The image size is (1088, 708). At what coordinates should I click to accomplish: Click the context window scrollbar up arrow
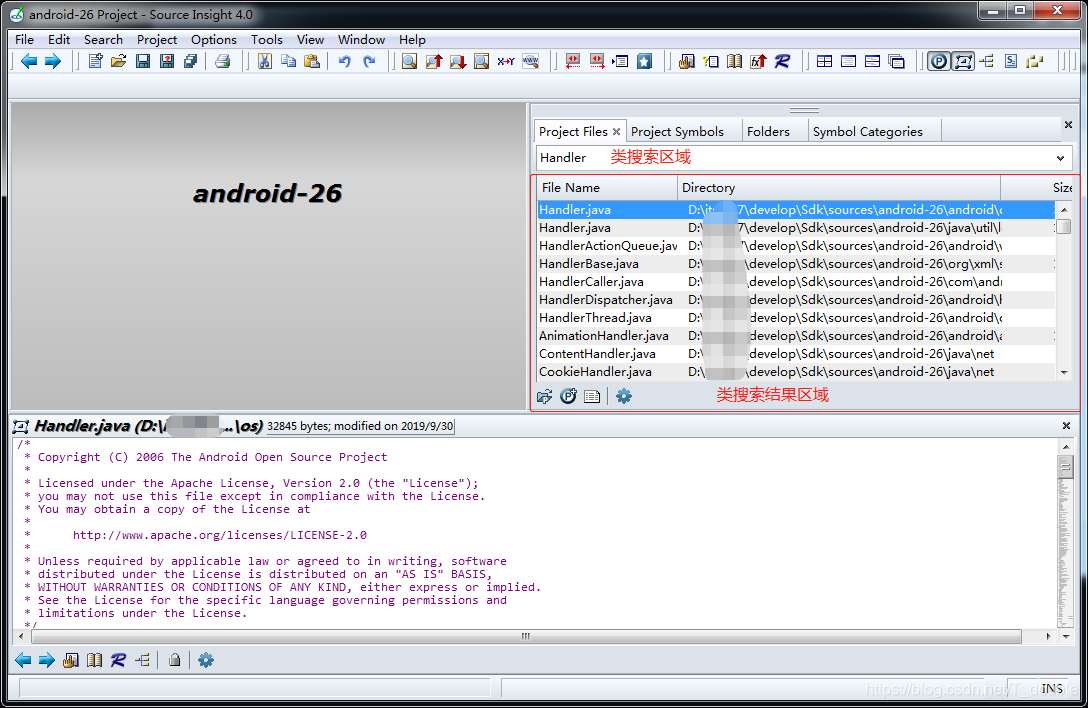(1066, 446)
